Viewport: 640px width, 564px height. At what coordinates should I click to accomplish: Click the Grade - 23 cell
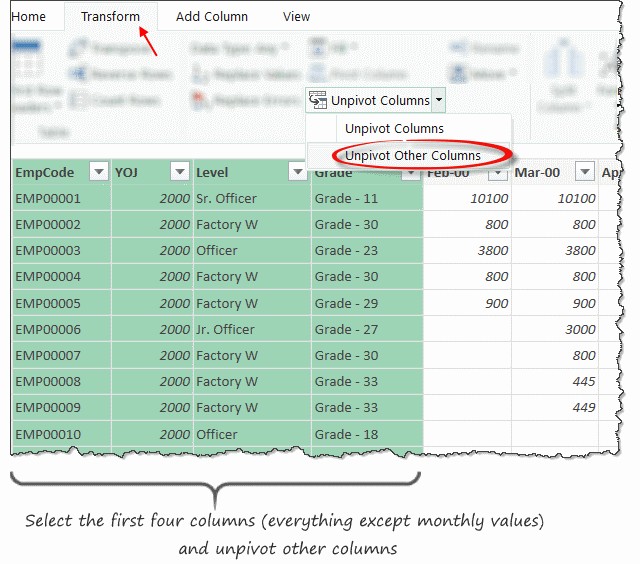[x=349, y=251]
